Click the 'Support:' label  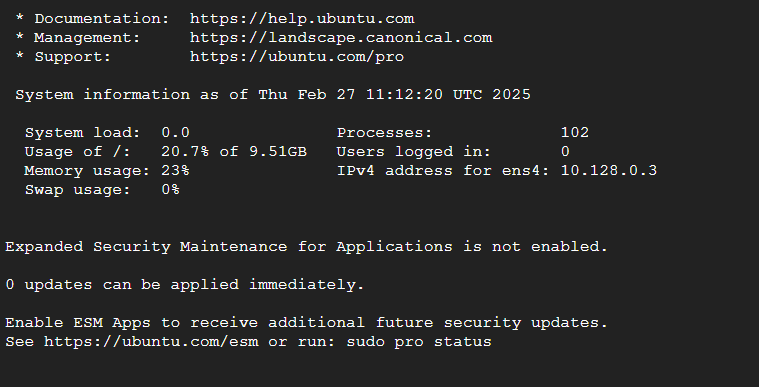coord(73,57)
